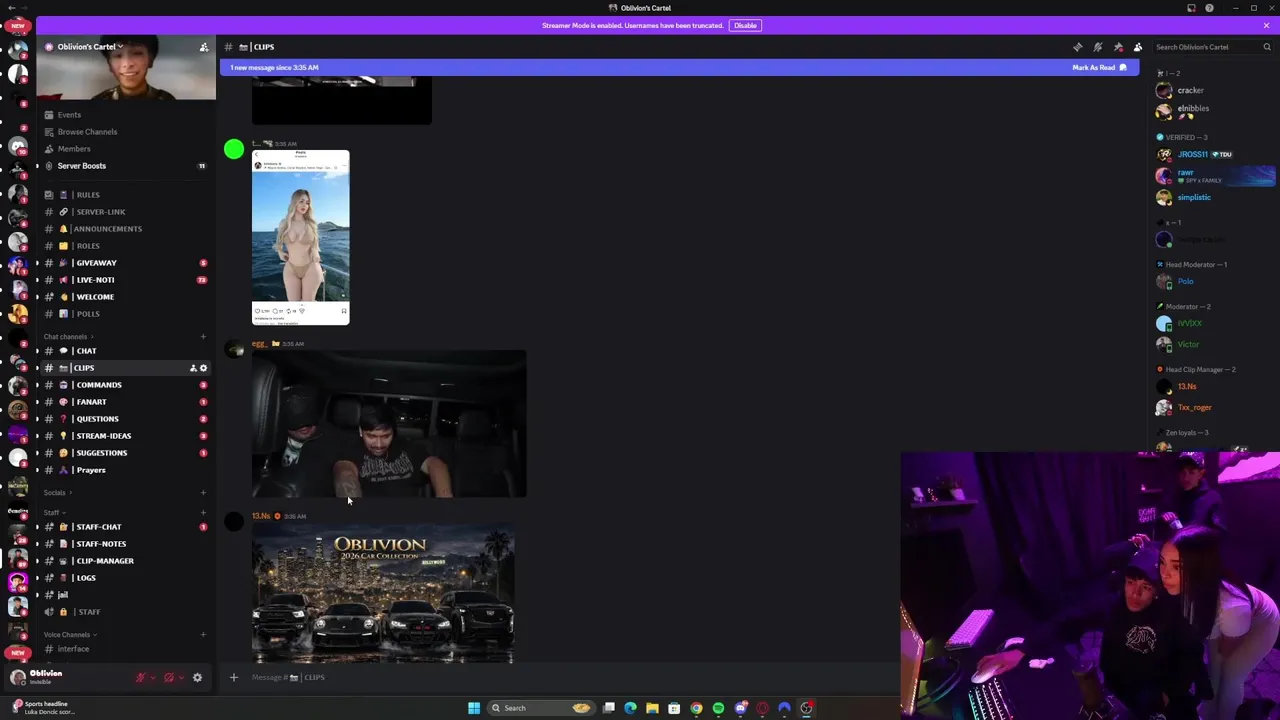Viewport: 1280px width, 720px height.
Task: Click the invite people icon beside server name
Action: [x=204, y=47]
